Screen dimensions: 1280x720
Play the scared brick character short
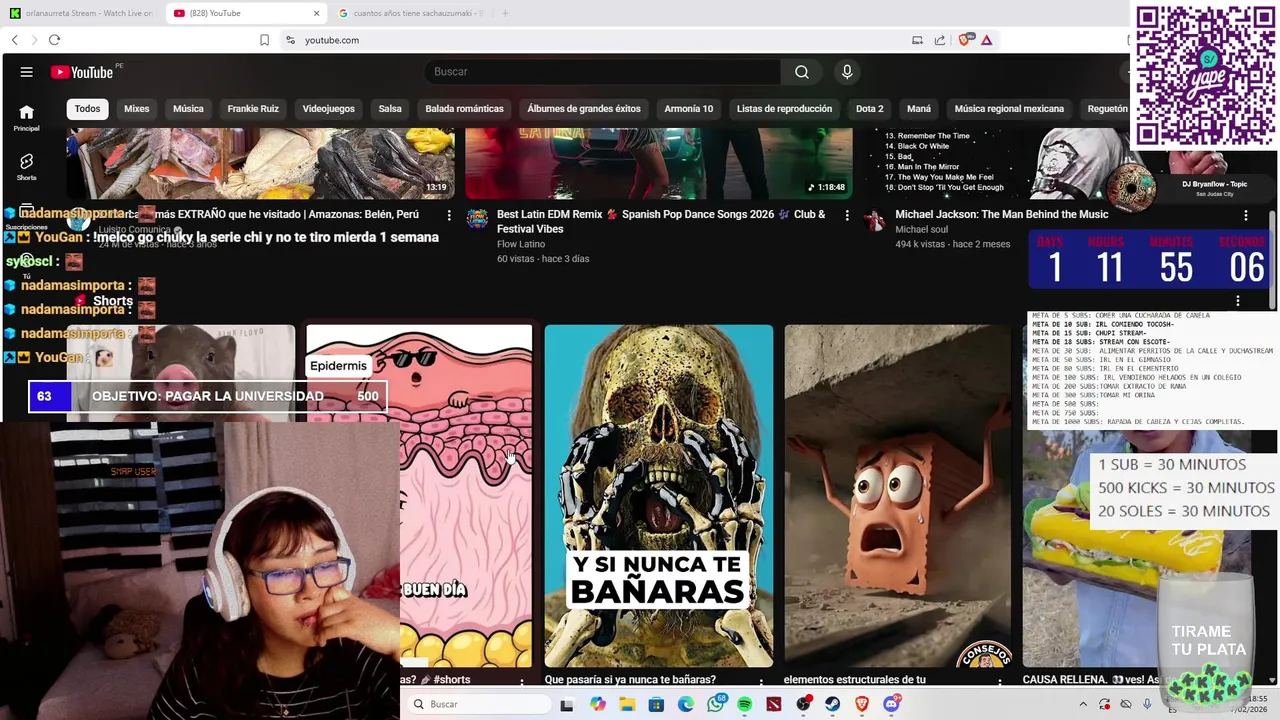coord(897,495)
